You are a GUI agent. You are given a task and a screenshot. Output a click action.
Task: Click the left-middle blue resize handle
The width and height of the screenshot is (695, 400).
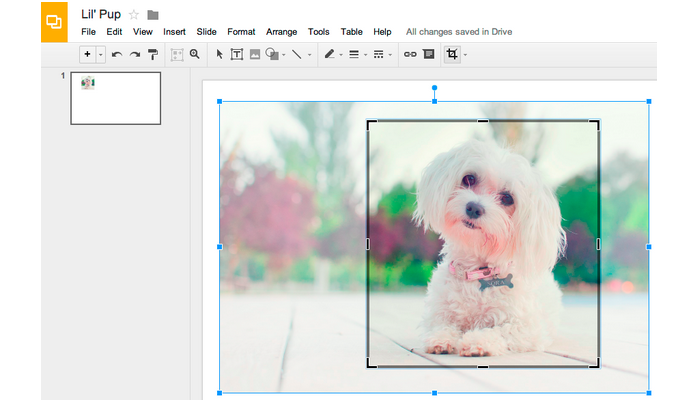(x=219, y=247)
